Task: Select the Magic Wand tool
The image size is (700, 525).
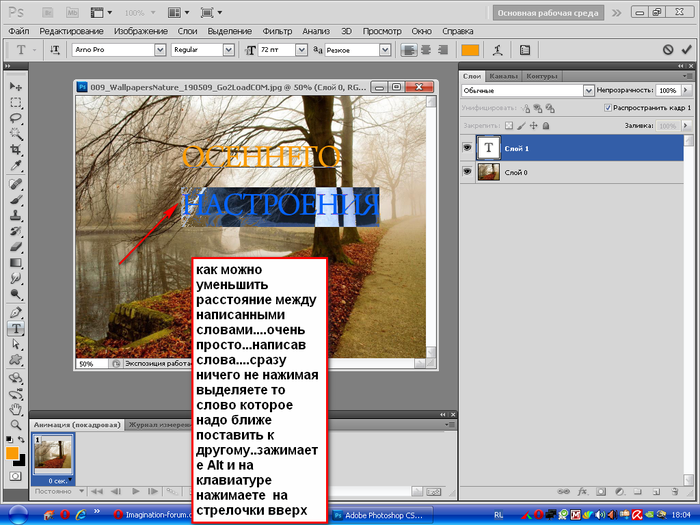Action: pyautogui.click(x=16, y=134)
